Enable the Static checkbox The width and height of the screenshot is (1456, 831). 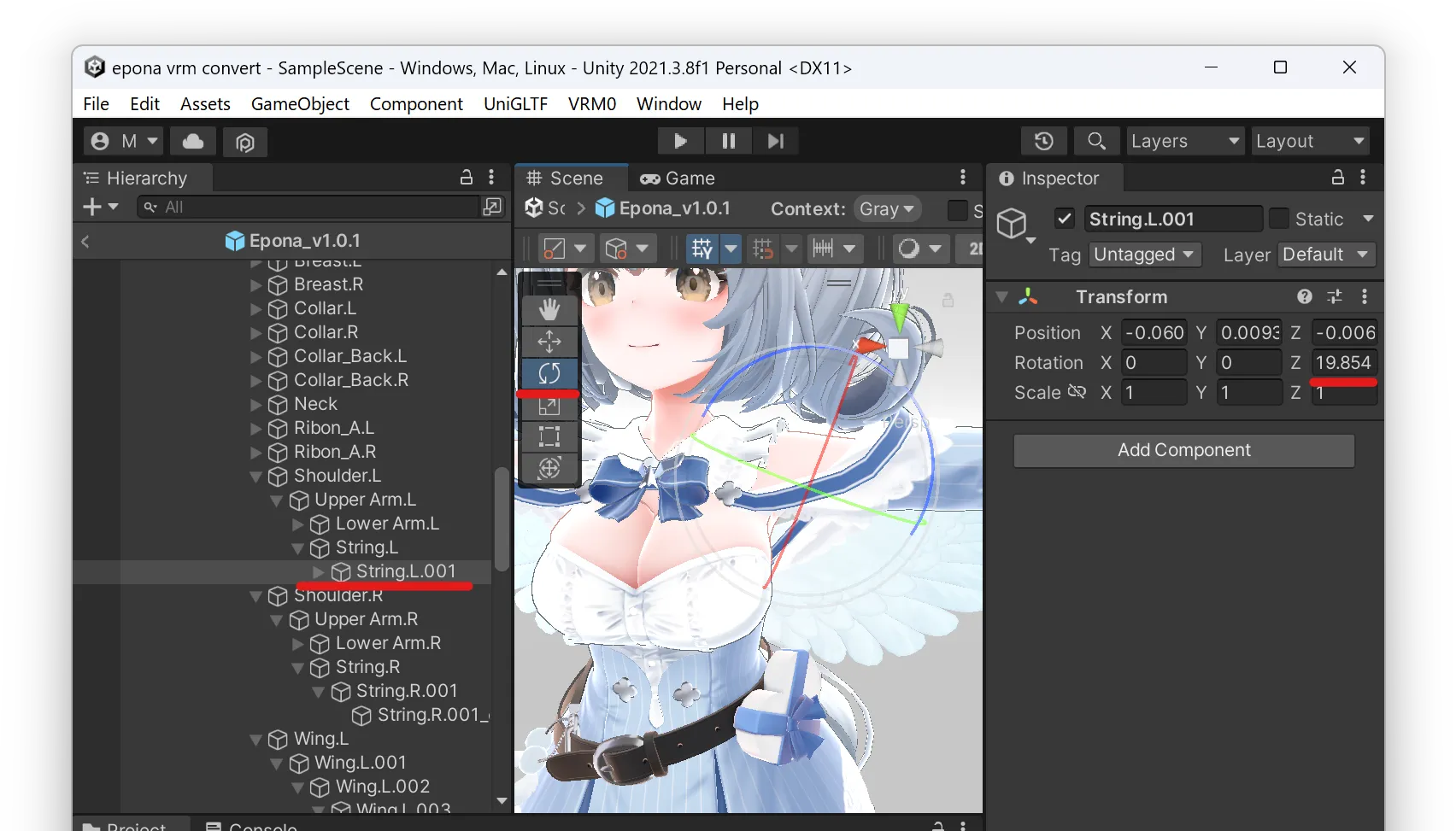(1279, 219)
